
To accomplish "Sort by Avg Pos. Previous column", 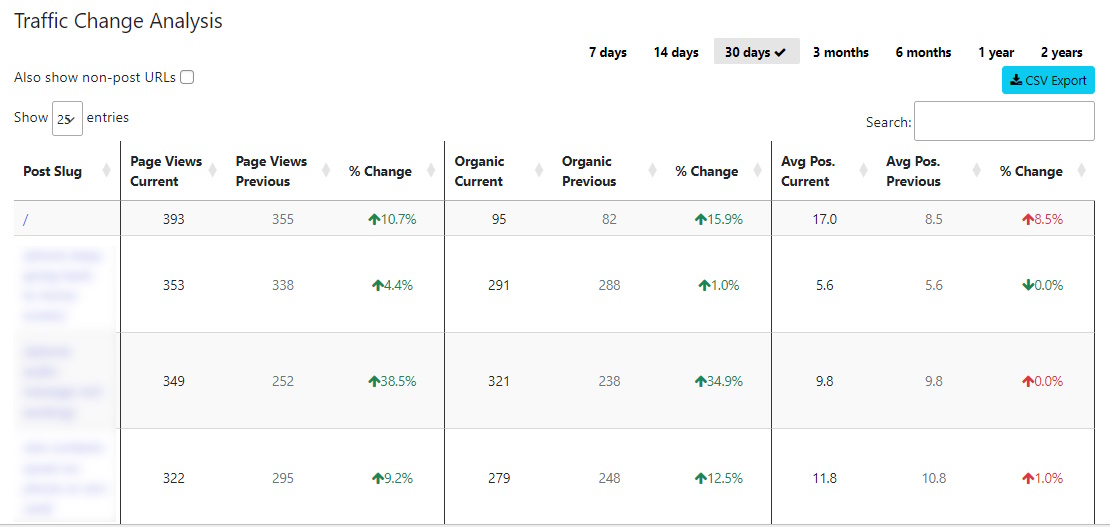I will [976, 171].
